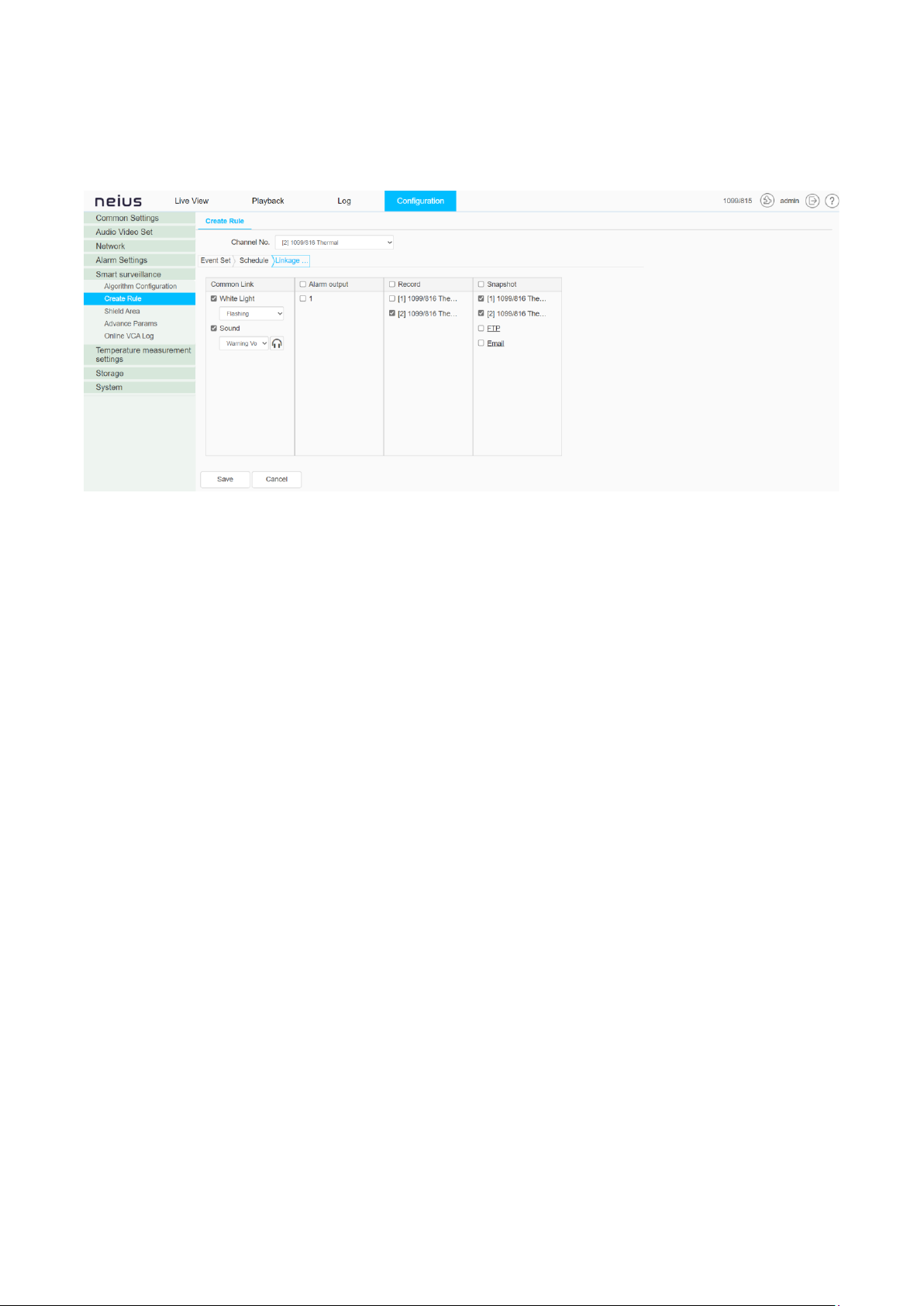The image size is (924, 1306).
Task: Open Advance Params in sidebar
Action: (131, 323)
